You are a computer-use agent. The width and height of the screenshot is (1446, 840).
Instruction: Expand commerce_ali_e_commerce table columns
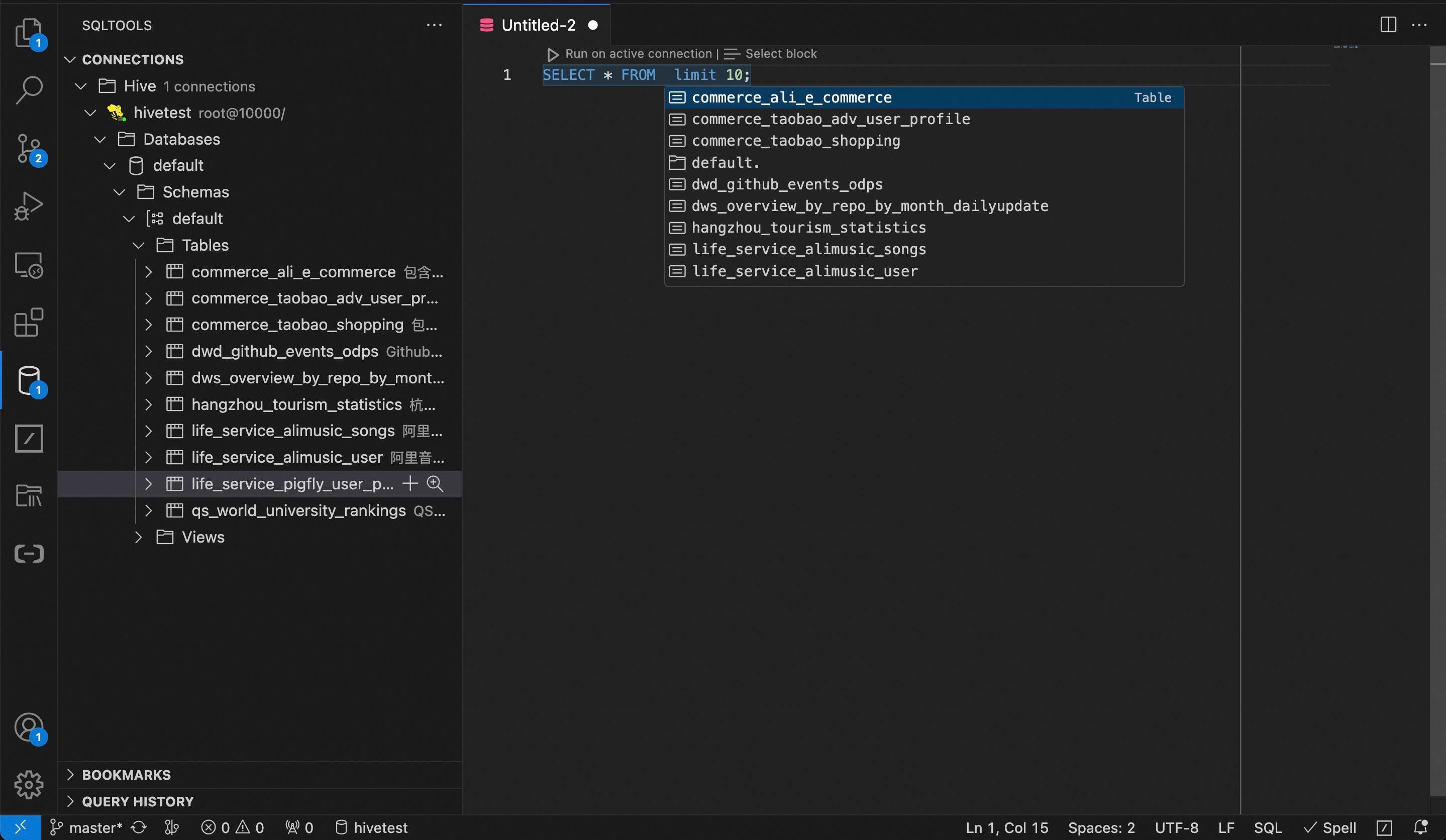point(148,271)
